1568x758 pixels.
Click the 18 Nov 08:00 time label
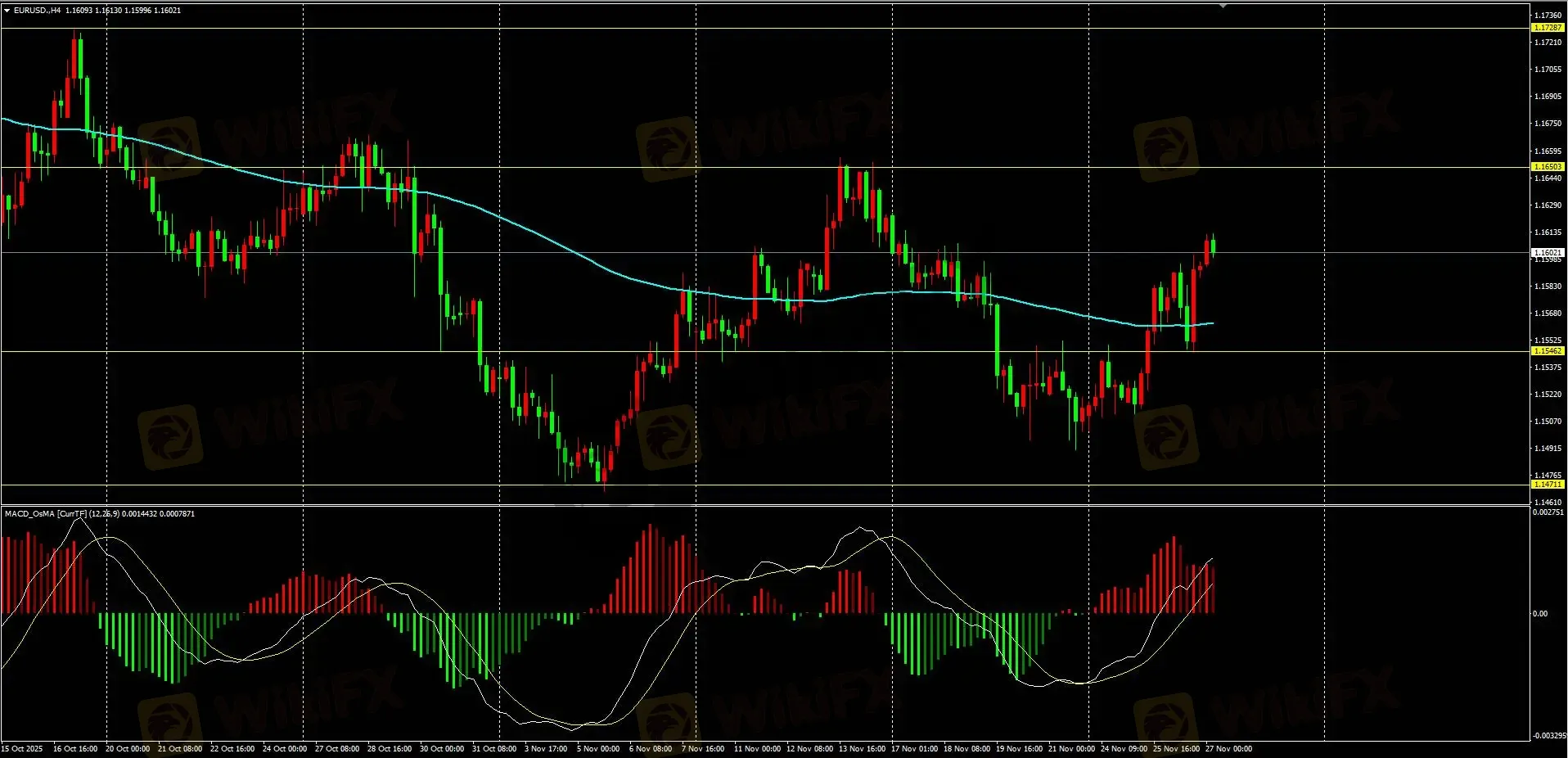[x=966, y=749]
